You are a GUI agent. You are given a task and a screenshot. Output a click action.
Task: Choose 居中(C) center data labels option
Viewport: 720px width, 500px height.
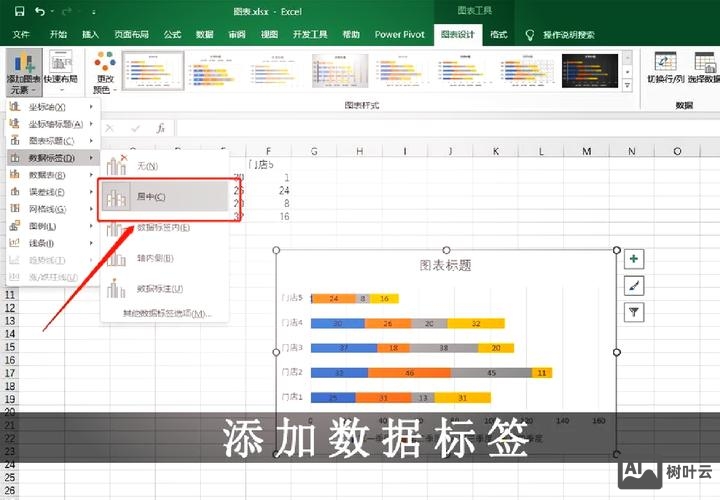point(165,197)
